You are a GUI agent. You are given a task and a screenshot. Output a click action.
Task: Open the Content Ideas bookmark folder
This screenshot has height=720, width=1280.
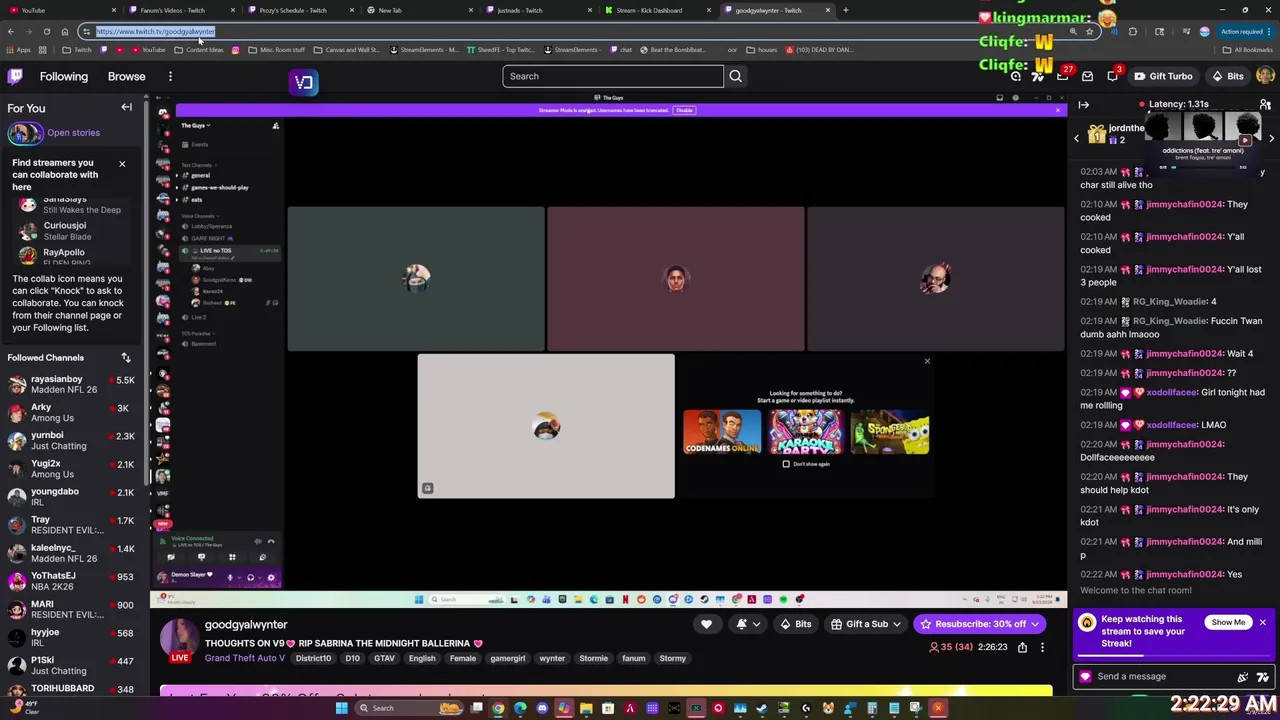click(x=199, y=50)
